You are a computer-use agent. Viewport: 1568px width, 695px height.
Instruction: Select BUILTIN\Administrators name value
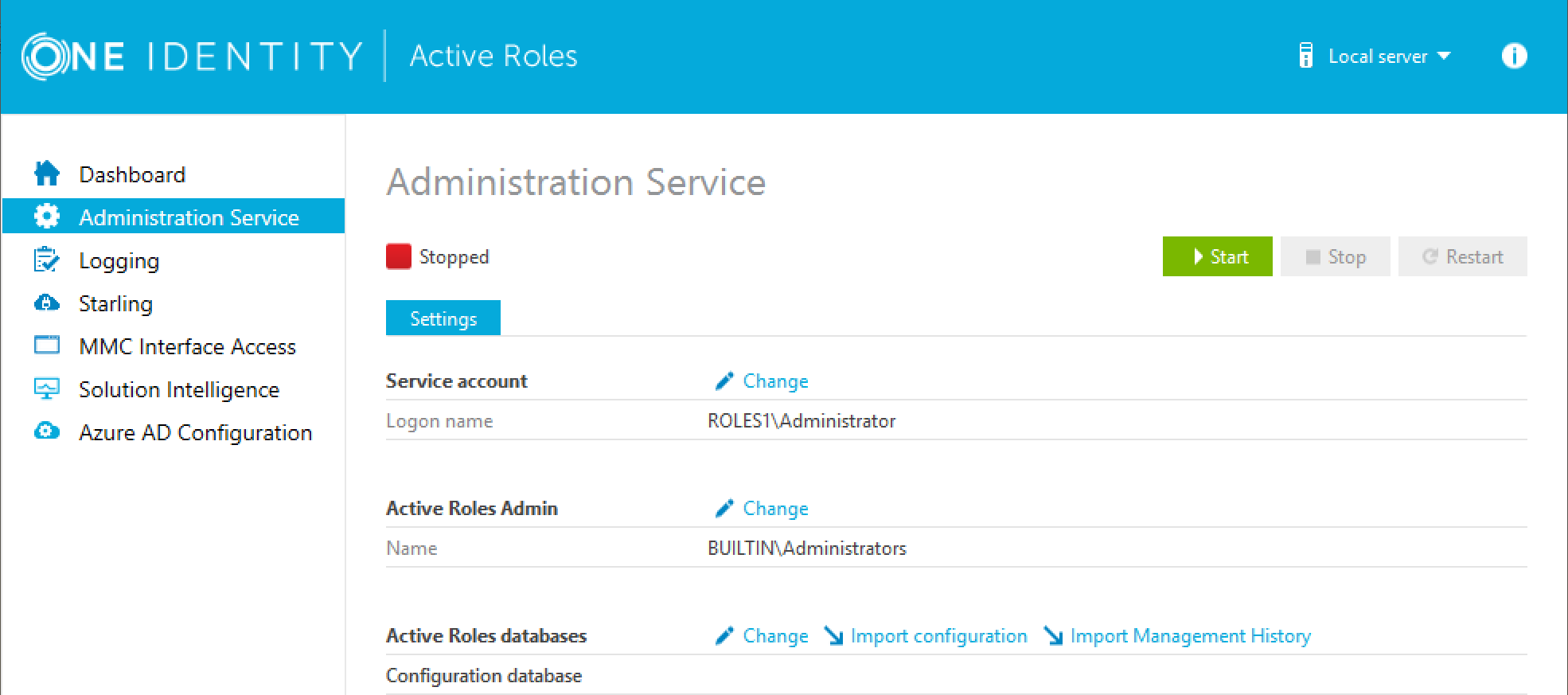pyautogui.click(x=807, y=549)
